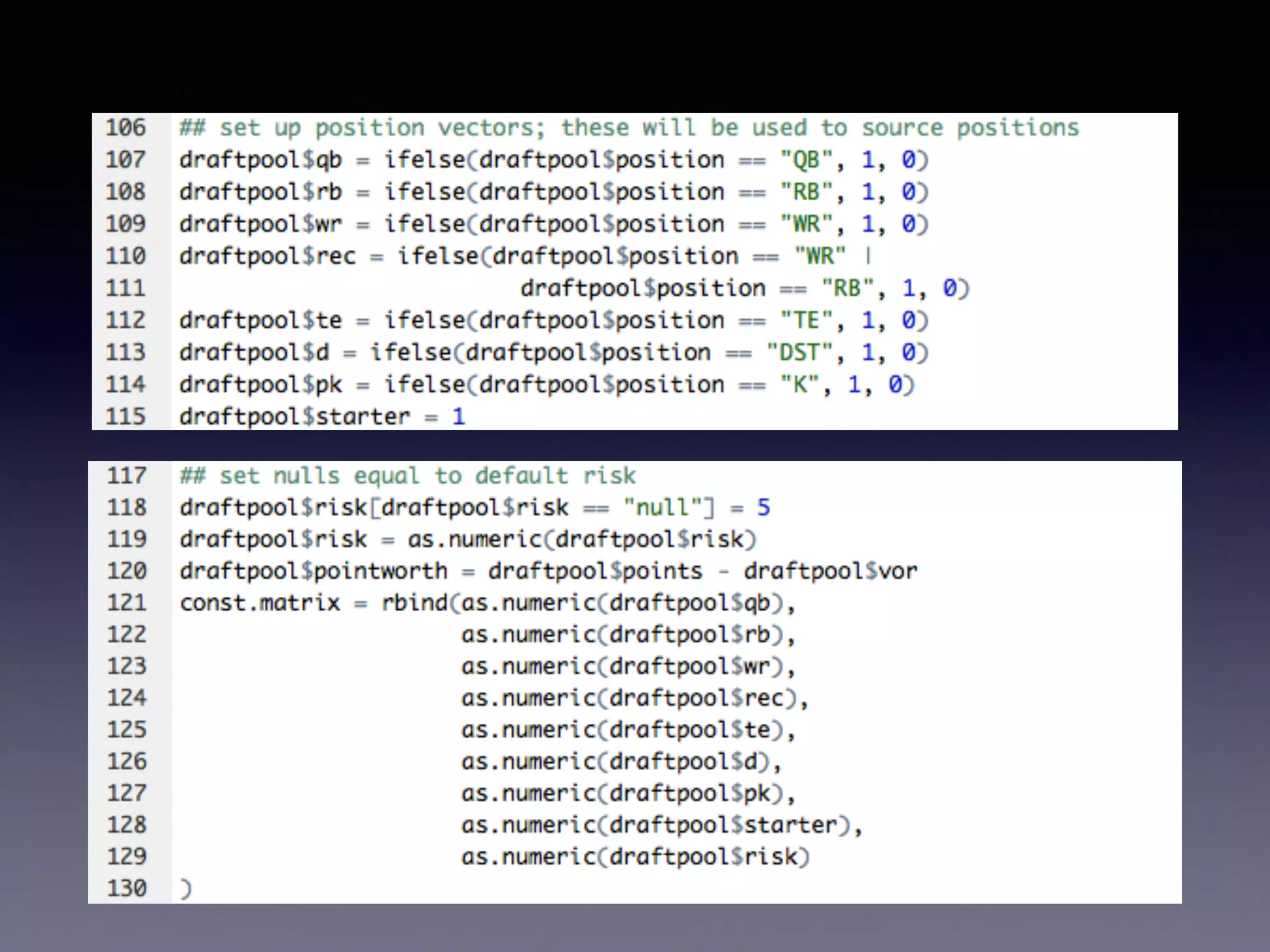Viewport: 1270px width, 952px height.
Task: Click const.matrix variable name
Action: pos(260,602)
